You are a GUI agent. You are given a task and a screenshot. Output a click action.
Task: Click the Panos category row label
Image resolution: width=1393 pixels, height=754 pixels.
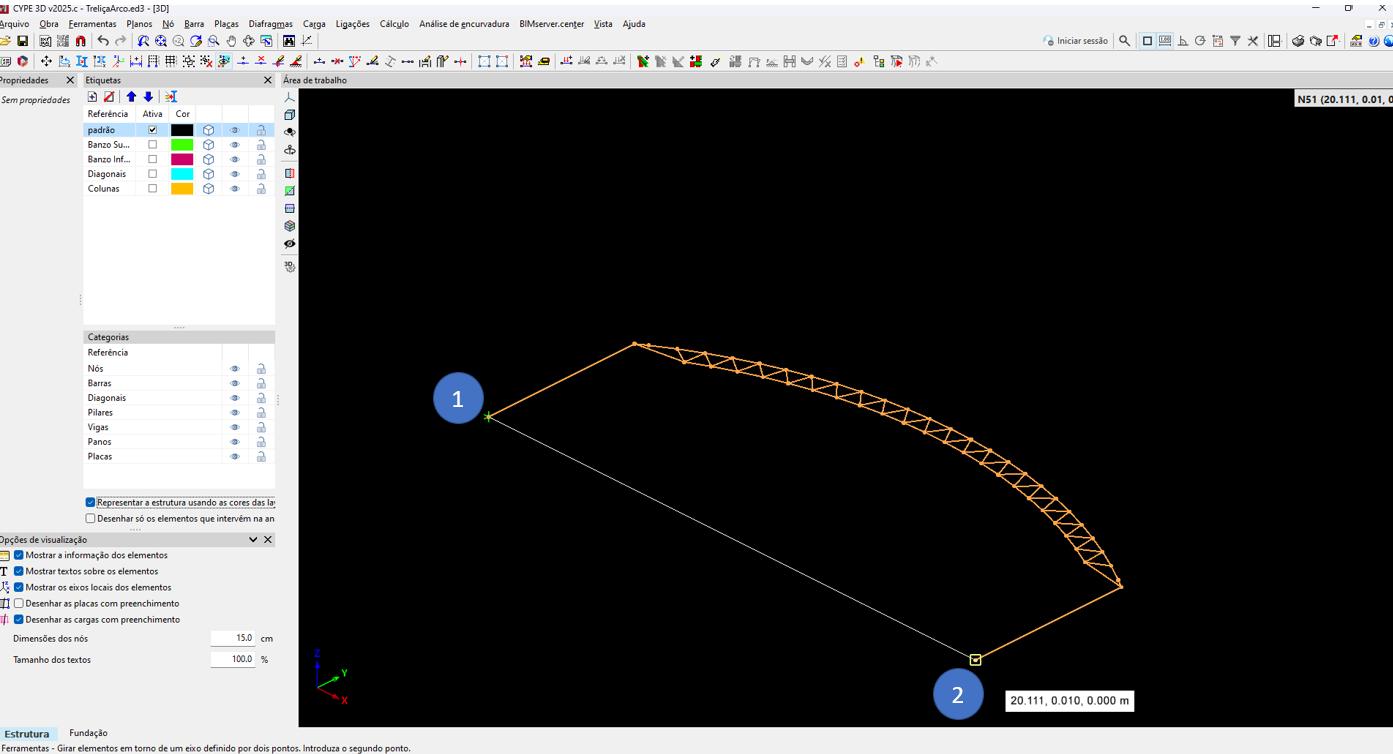100,442
